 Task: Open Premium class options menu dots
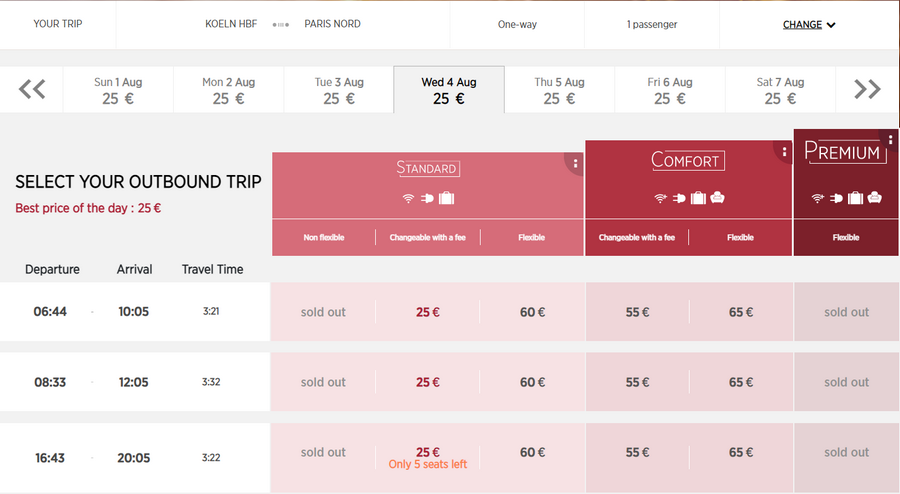point(890,139)
